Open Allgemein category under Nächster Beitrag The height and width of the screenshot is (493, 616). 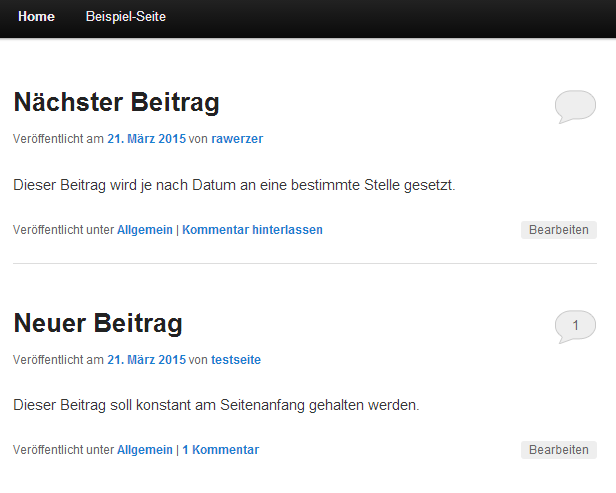coord(145,230)
